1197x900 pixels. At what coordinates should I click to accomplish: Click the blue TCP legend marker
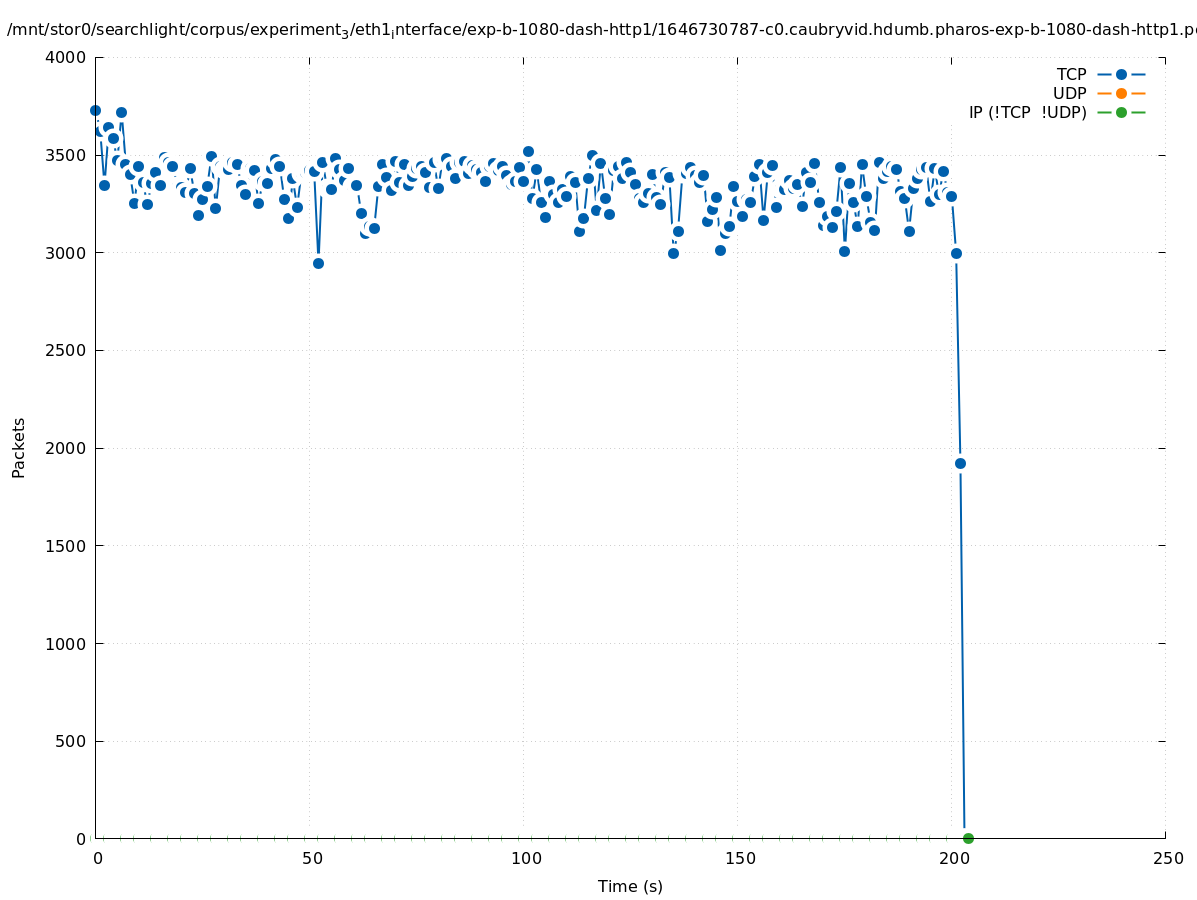[x=1121, y=74]
